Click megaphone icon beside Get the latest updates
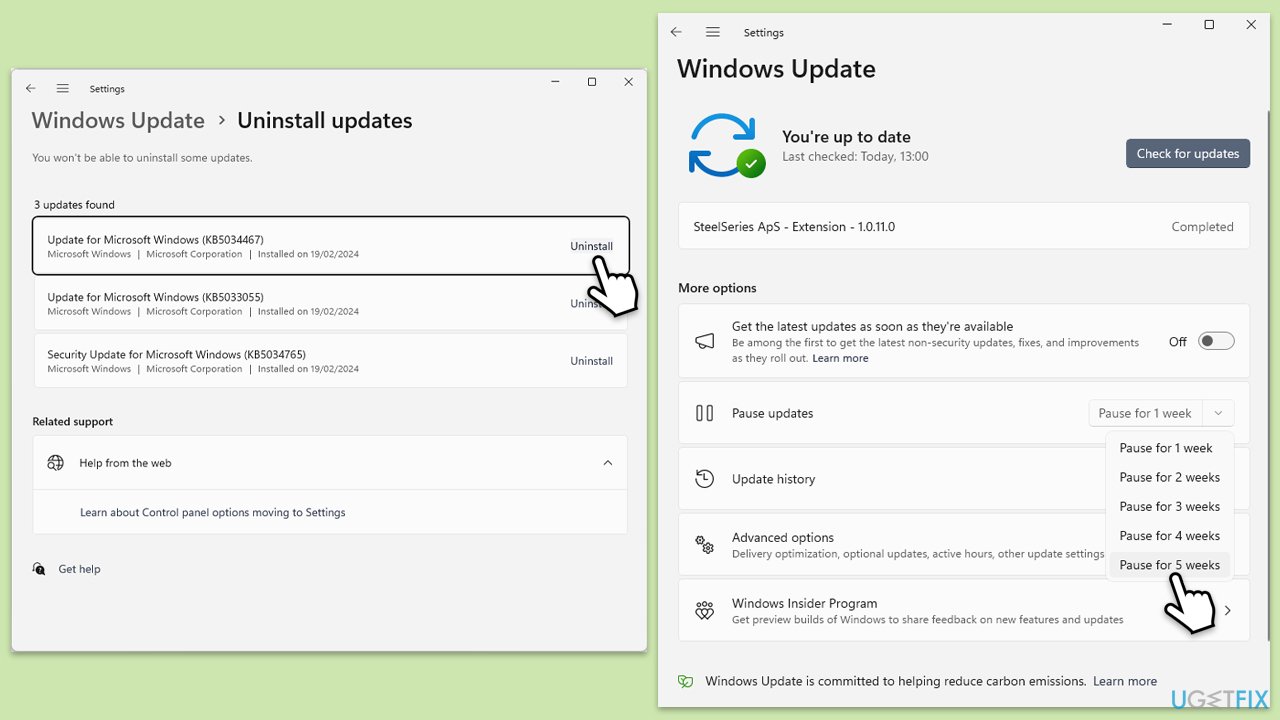1280x720 pixels. [705, 341]
